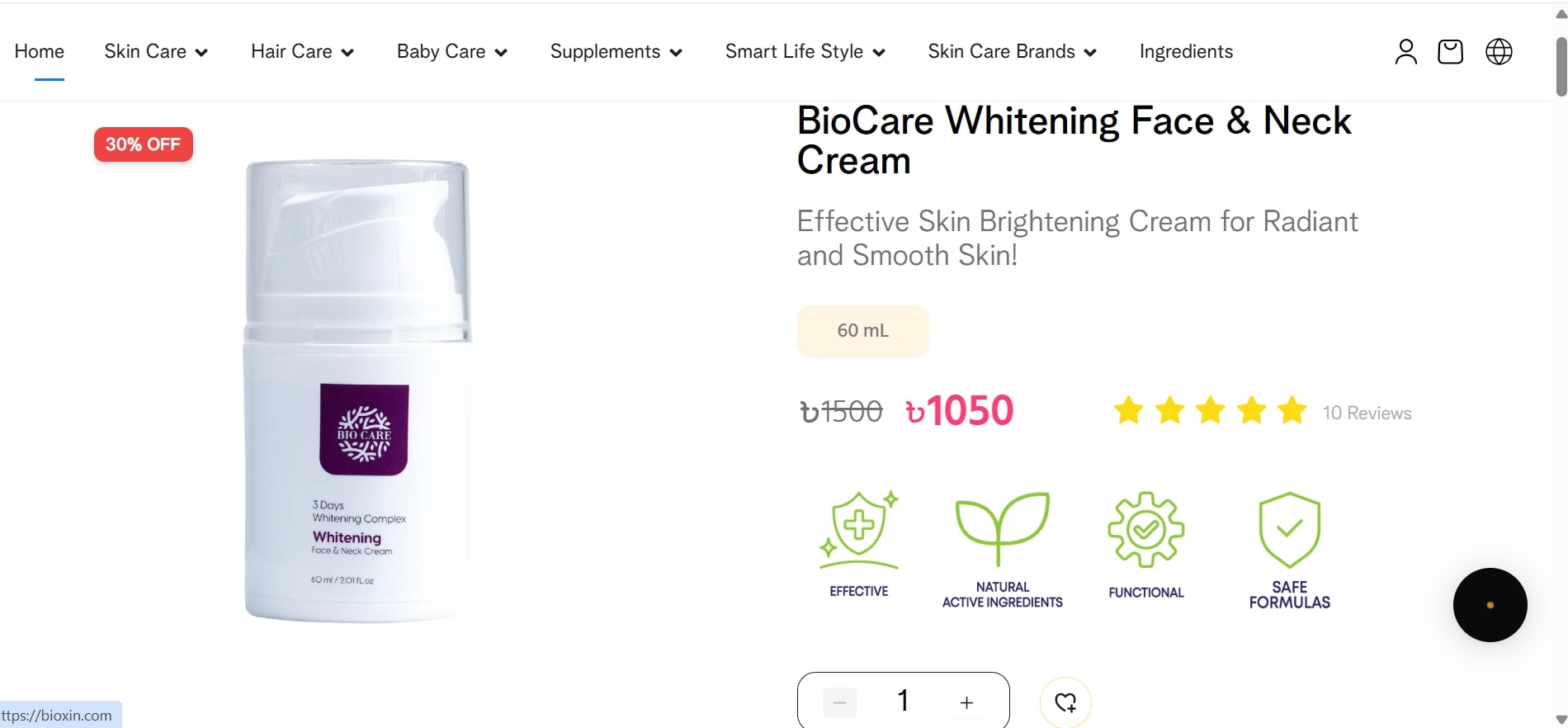1568x728 pixels.
Task: Click the globe language icon
Action: tap(1499, 52)
